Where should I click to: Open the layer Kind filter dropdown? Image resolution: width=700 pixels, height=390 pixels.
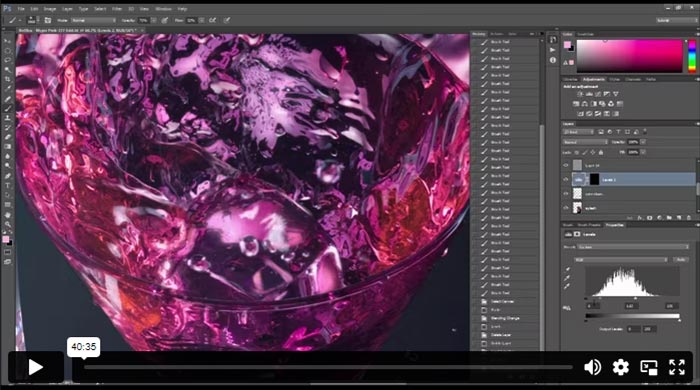(578, 132)
